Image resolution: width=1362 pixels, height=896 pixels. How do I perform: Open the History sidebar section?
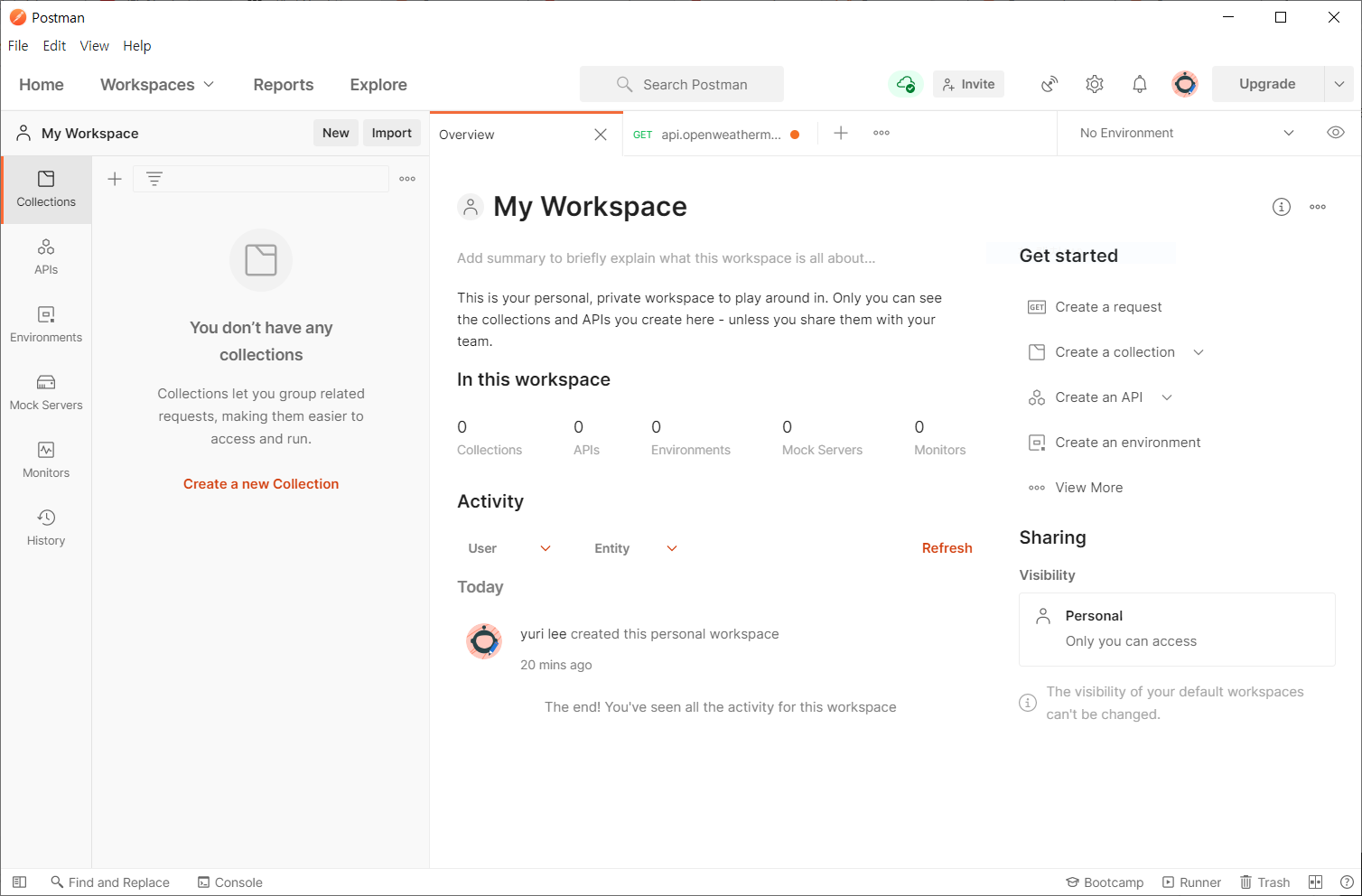(x=46, y=527)
